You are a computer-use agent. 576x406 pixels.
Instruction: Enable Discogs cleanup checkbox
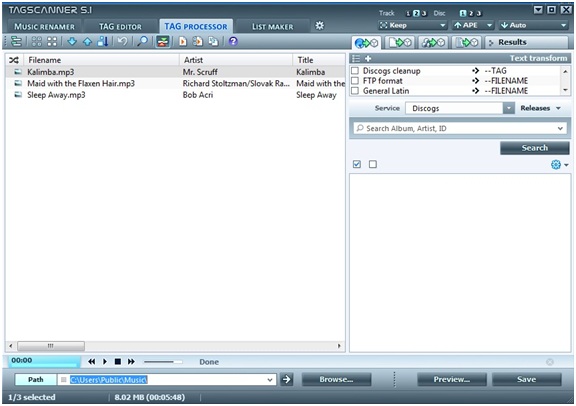355,71
